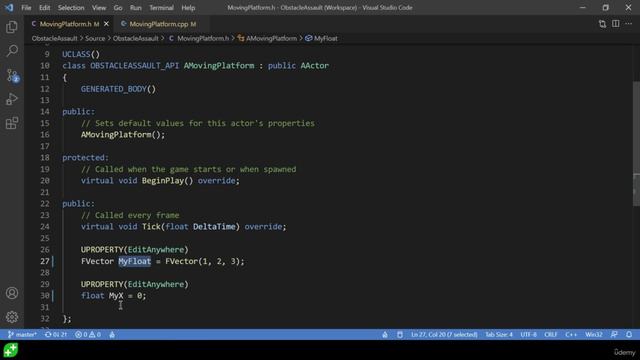
Task: Click ObstacleAssault root breadcrumb
Action: (x=54, y=38)
